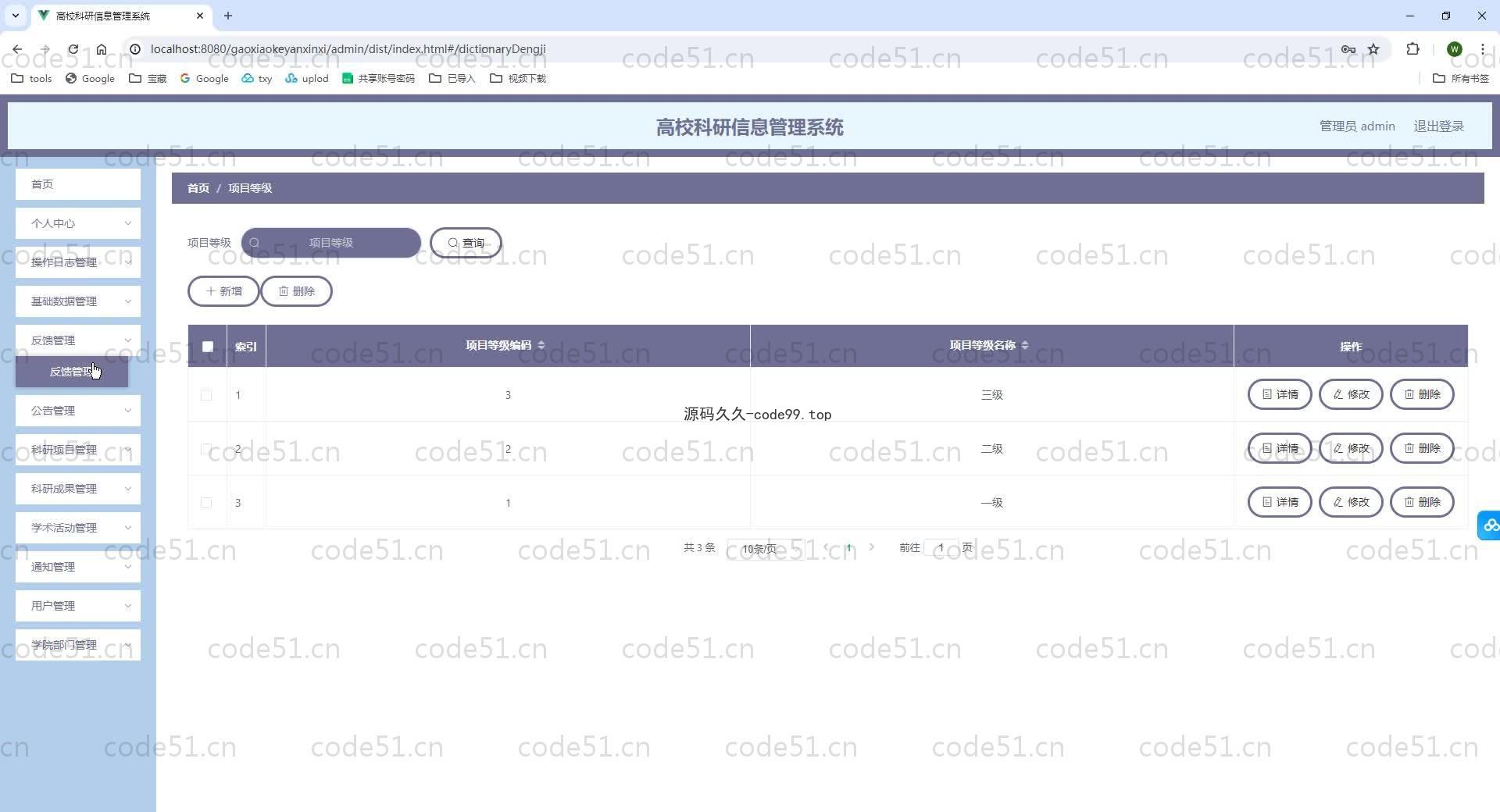Click 修改 for the 二级 row

tap(1351, 448)
